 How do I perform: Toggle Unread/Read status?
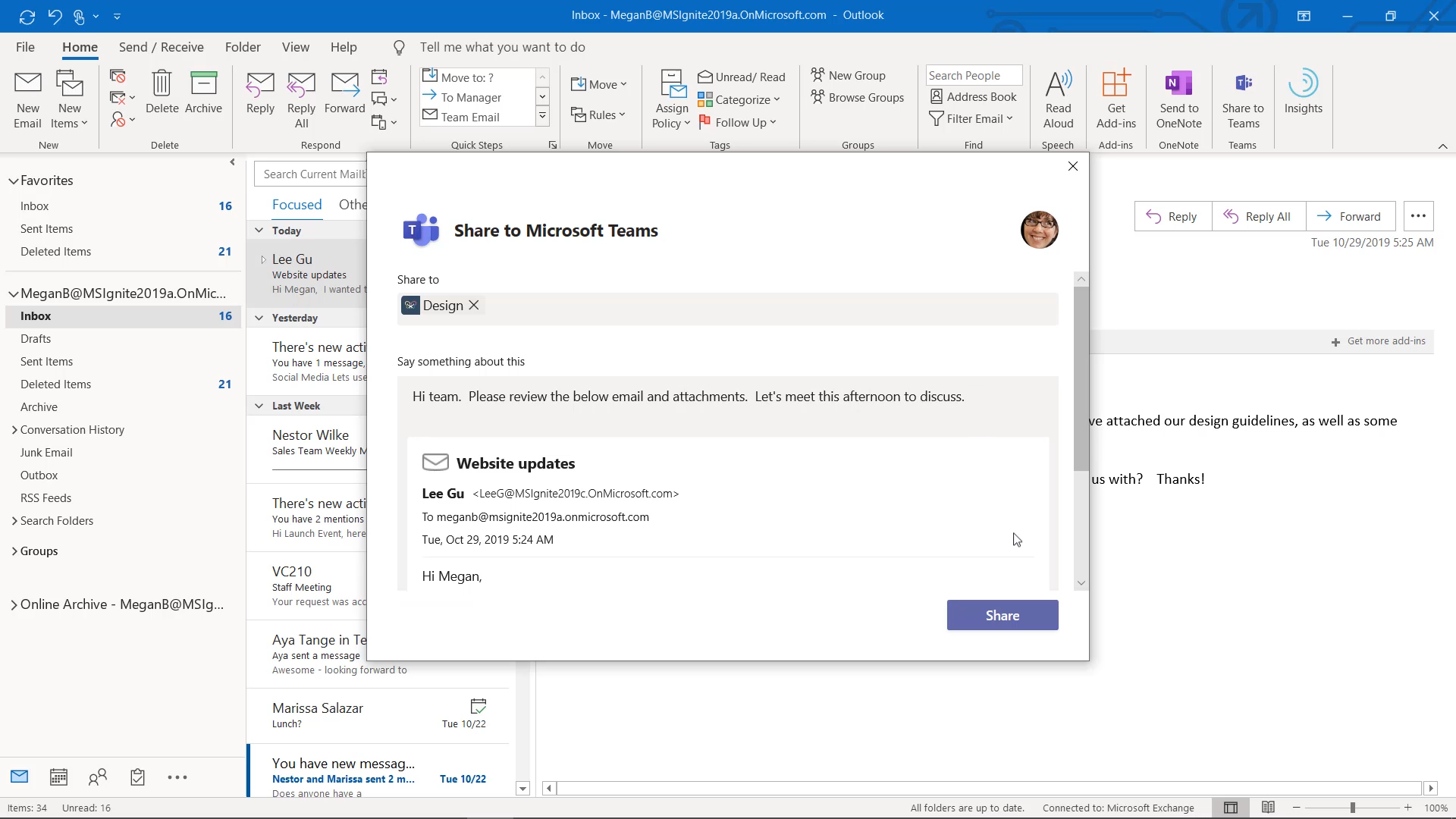pyautogui.click(x=742, y=77)
